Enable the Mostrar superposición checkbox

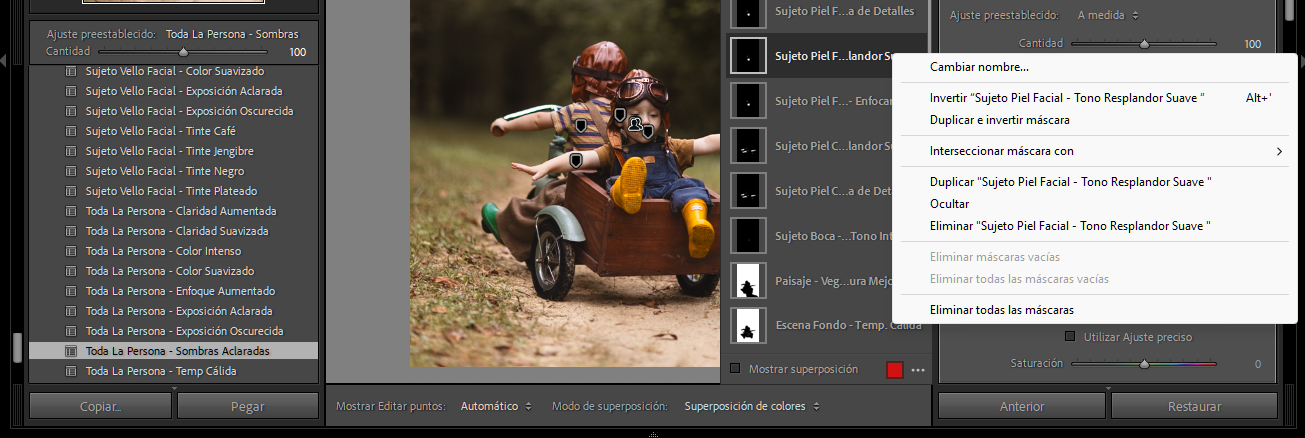tap(736, 369)
